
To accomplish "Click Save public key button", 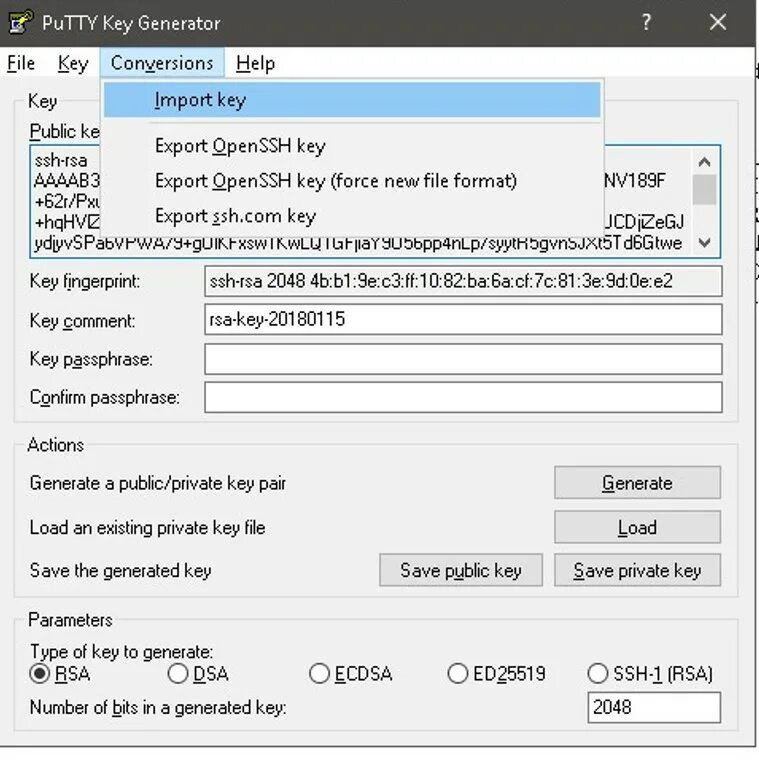I will tap(461, 570).
